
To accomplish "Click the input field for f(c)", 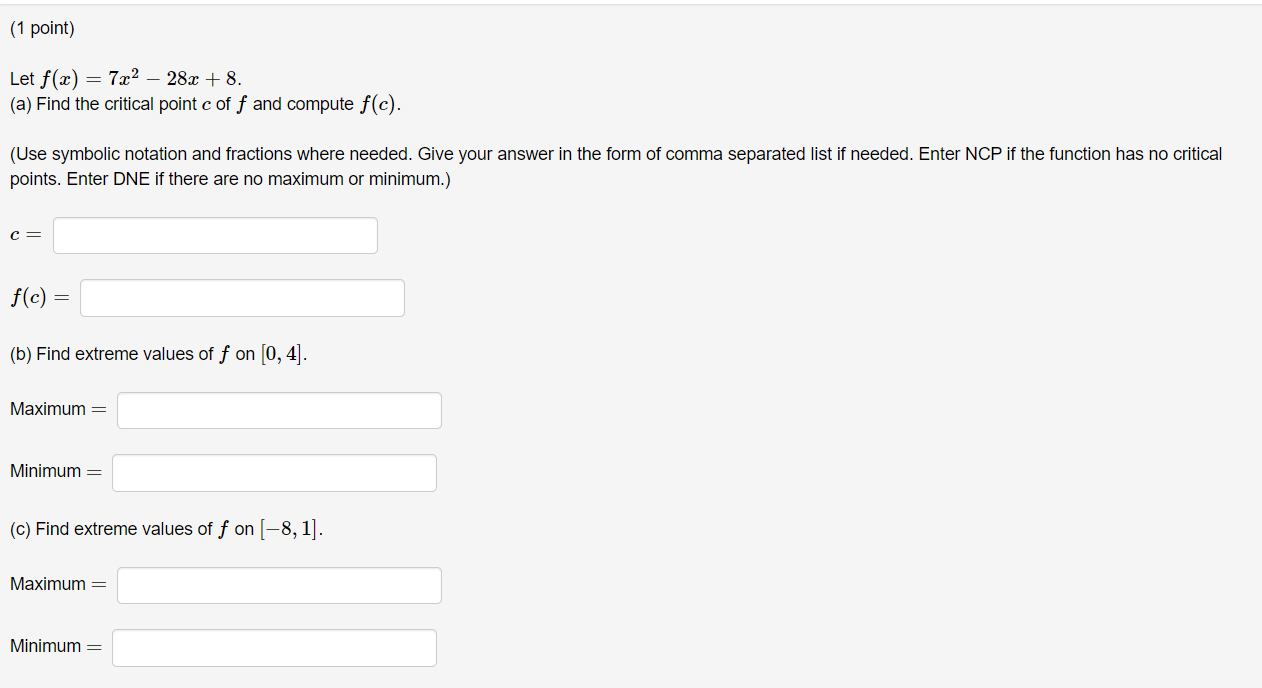I will (242, 297).
